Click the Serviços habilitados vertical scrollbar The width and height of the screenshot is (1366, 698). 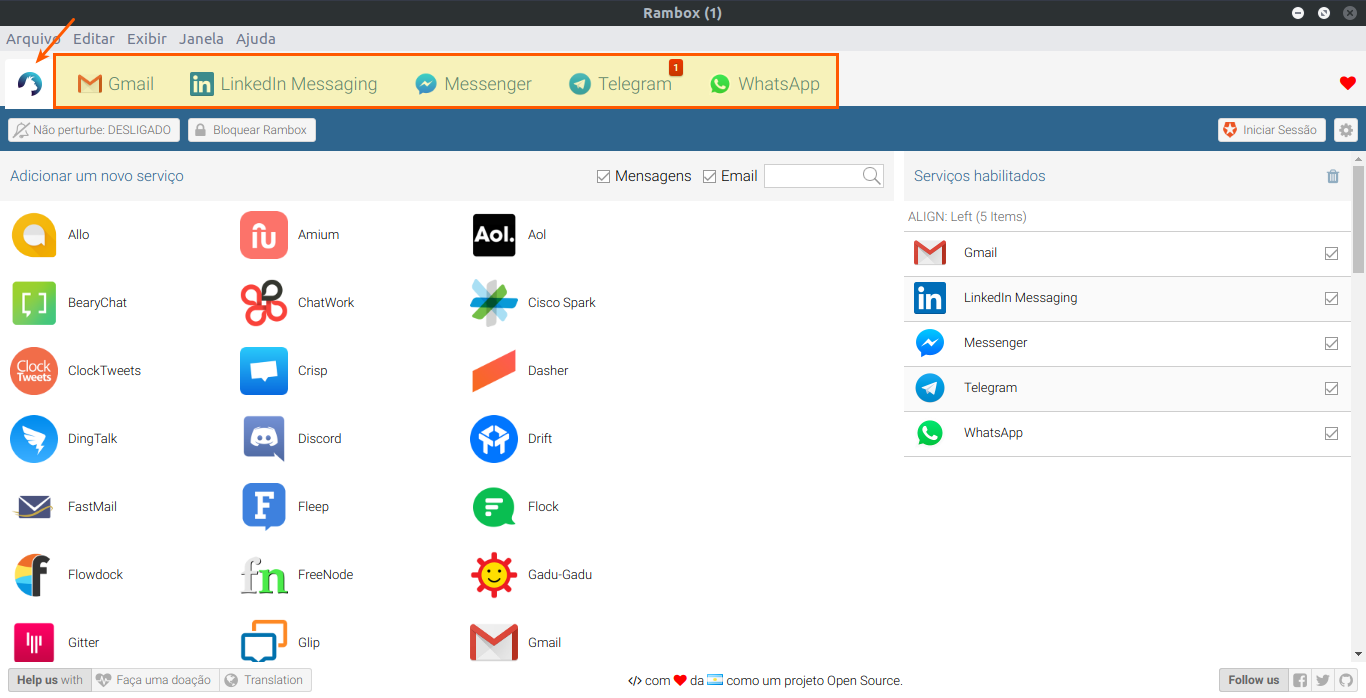(x=1358, y=220)
